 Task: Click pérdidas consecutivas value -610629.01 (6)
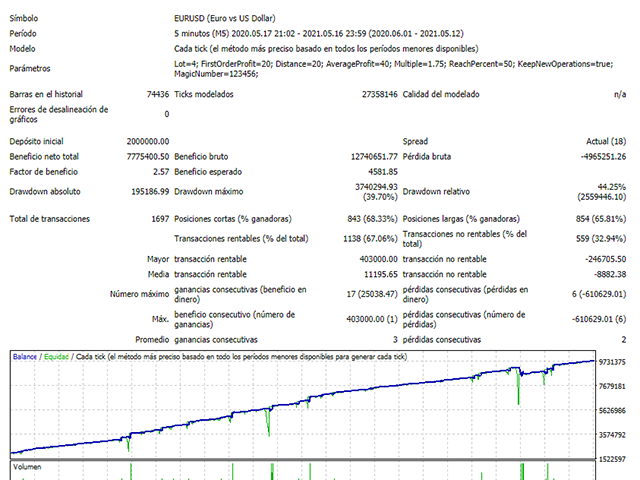click(599, 319)
